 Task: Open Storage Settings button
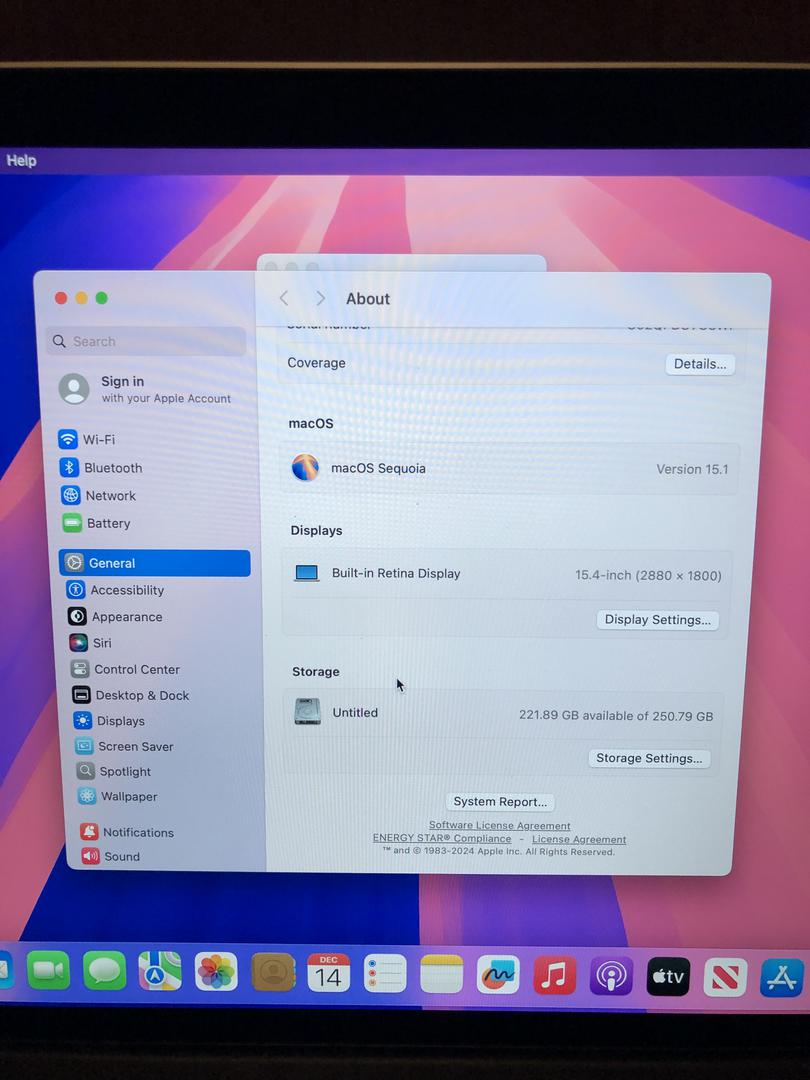[x=649, y=758]
